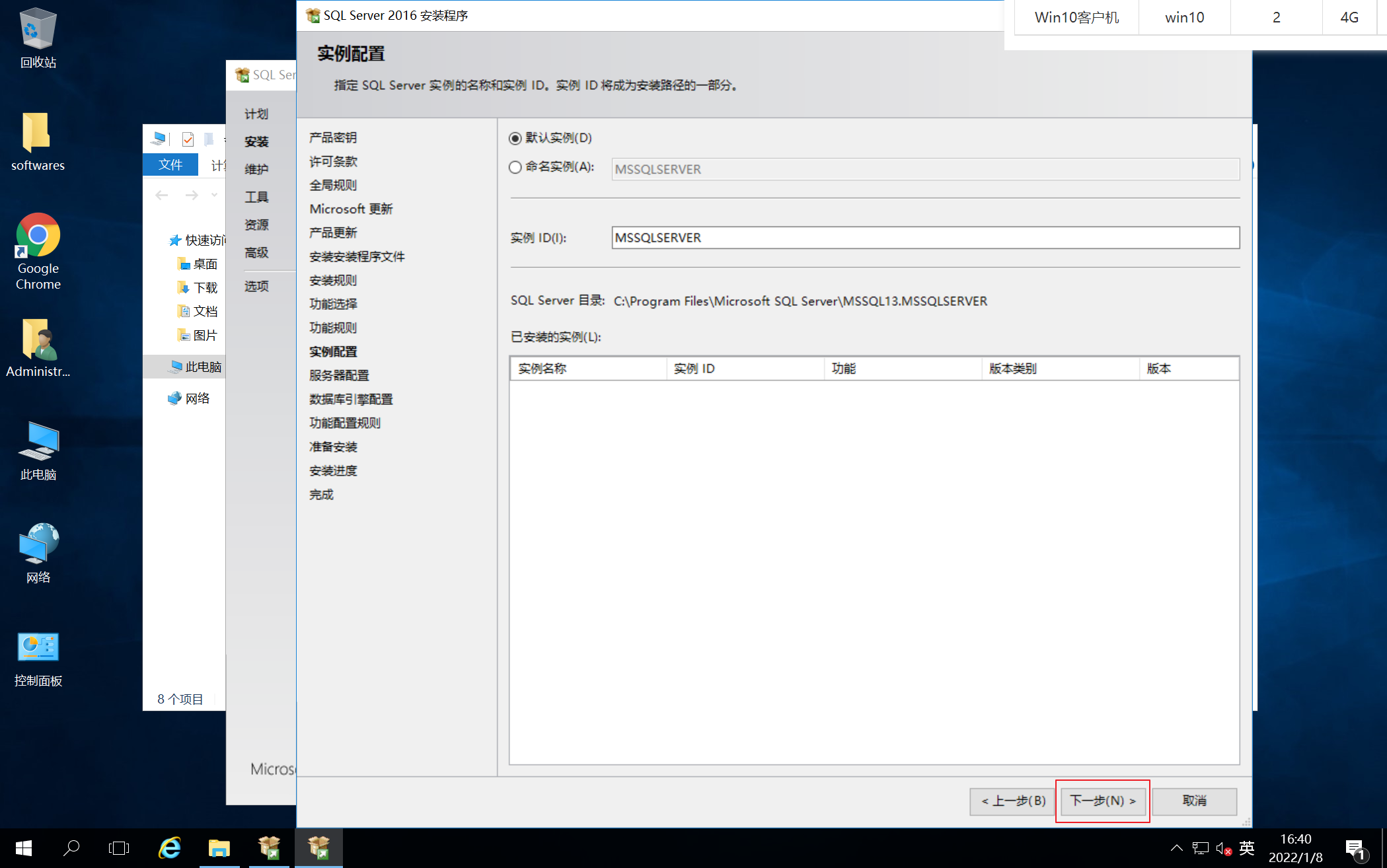The height and width of the screenshot is (868, 1387).
Task: Open the 控制面板 desktop icon
Action: [38, 659]
